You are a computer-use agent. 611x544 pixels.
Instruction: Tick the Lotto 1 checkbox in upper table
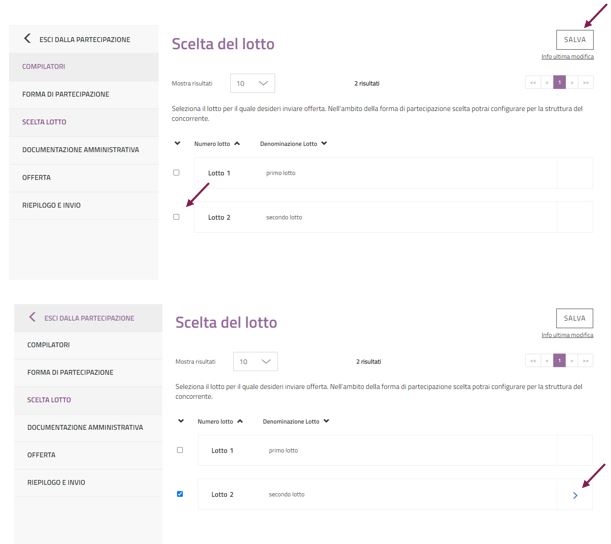[177, 172]
